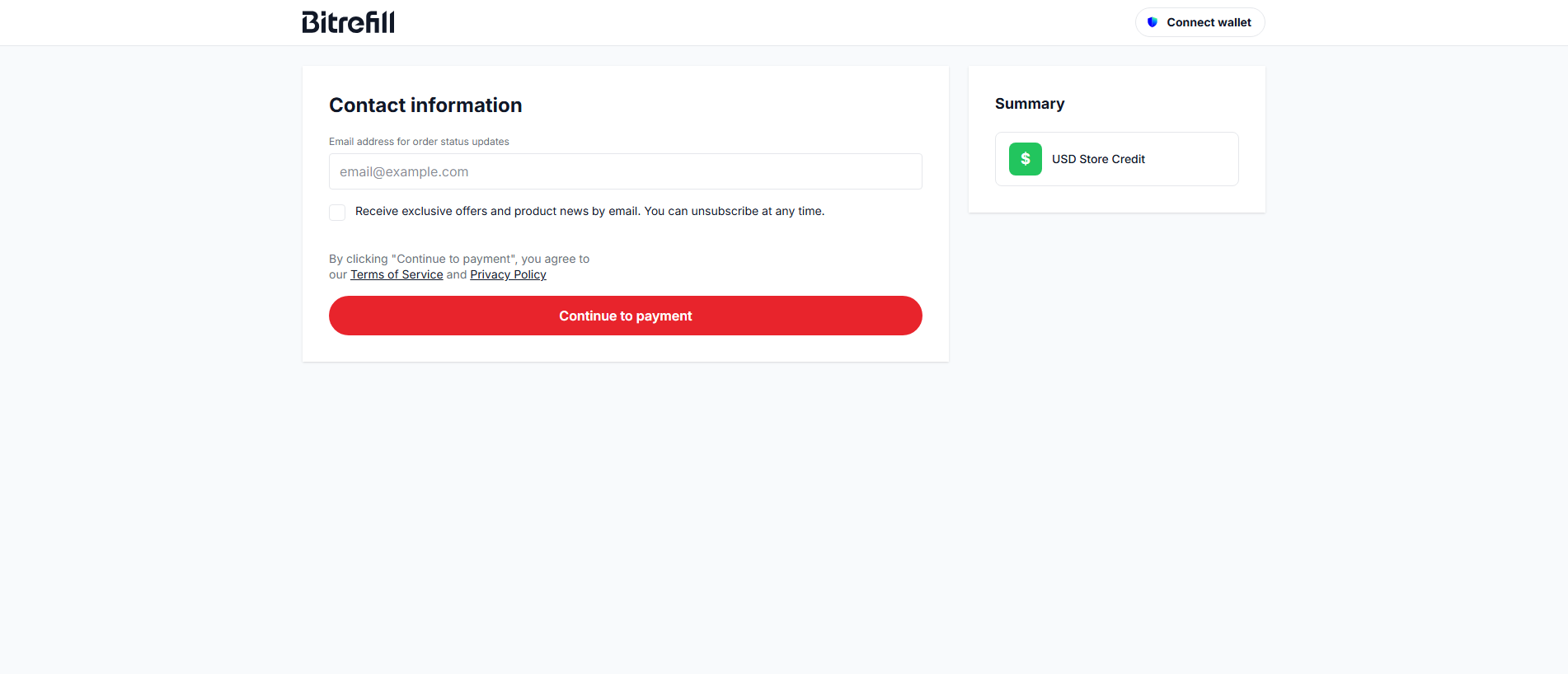Screen dimensions: 1568x674
Task: Focus the email address input field
Action: pyautogui.click(x=626, y=171)
